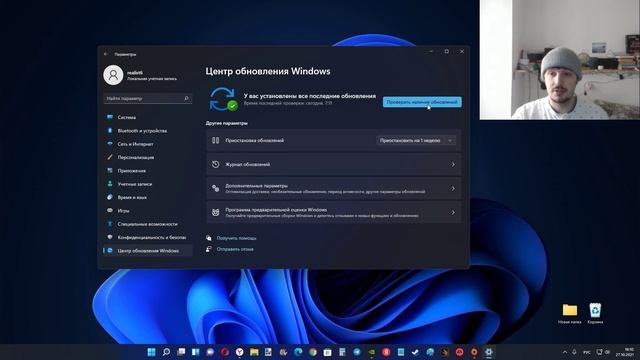Open taskbar Search
The image size is (640, 360).
(x=166, y=352)
